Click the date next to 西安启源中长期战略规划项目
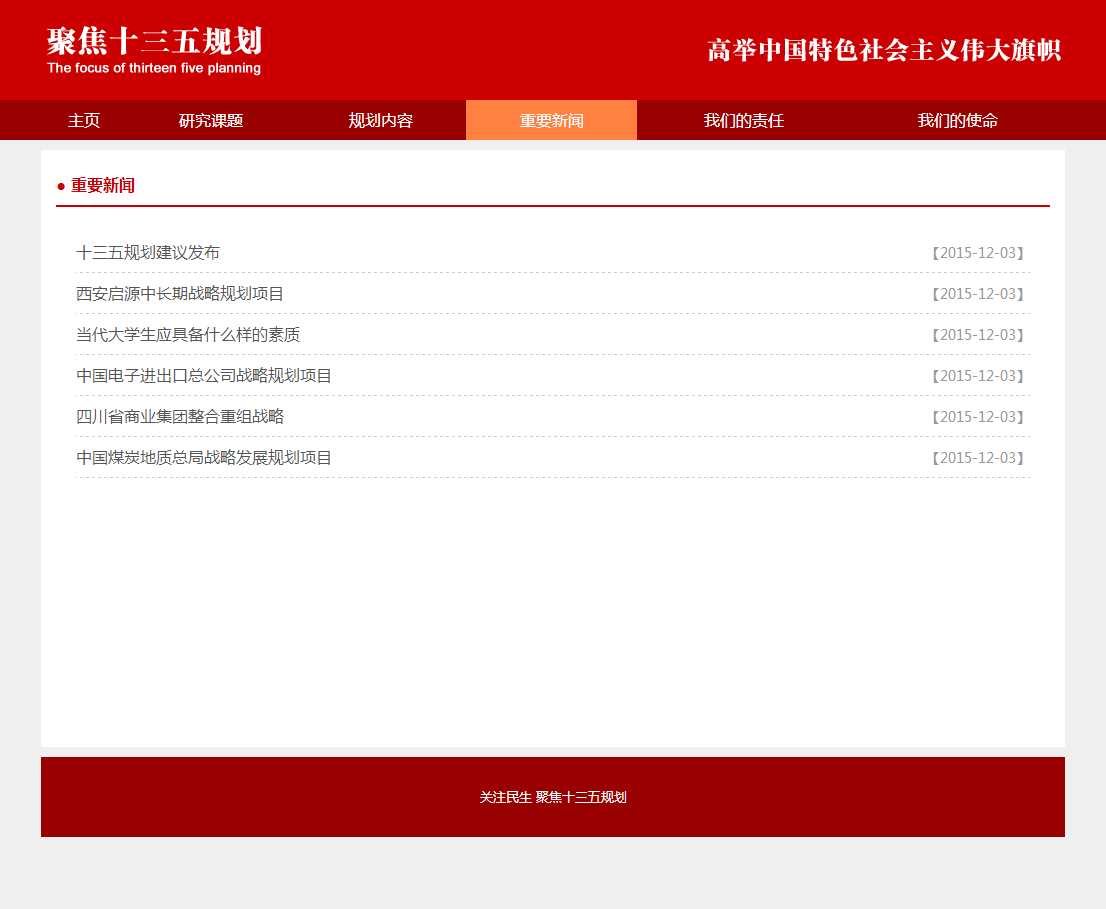The width and height of the screenshot is (1106, 909). (978, 294)
